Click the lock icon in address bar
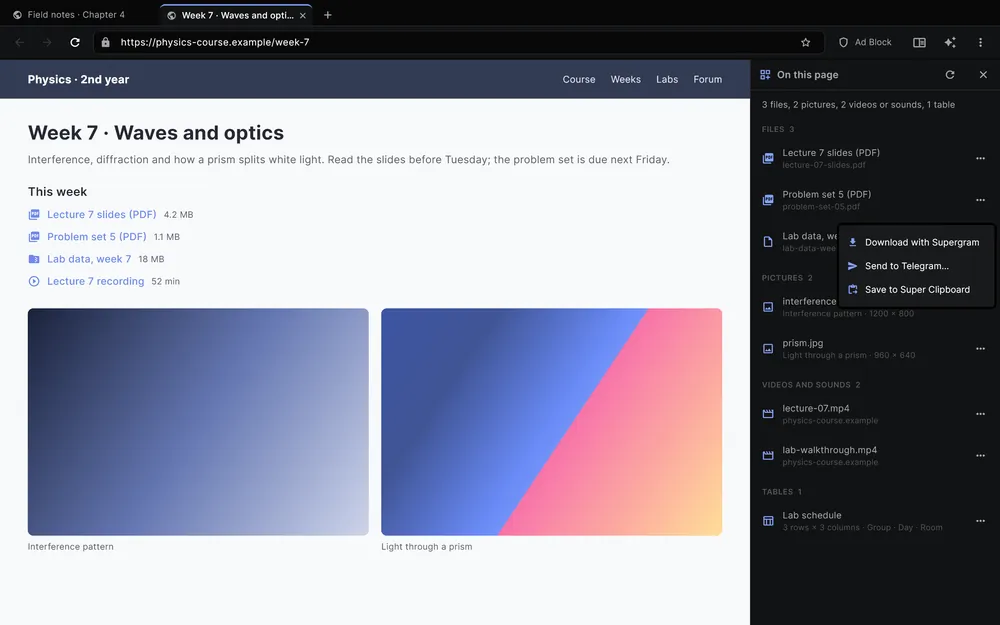This screenshot has height=625, width=1000. (106, 42)
